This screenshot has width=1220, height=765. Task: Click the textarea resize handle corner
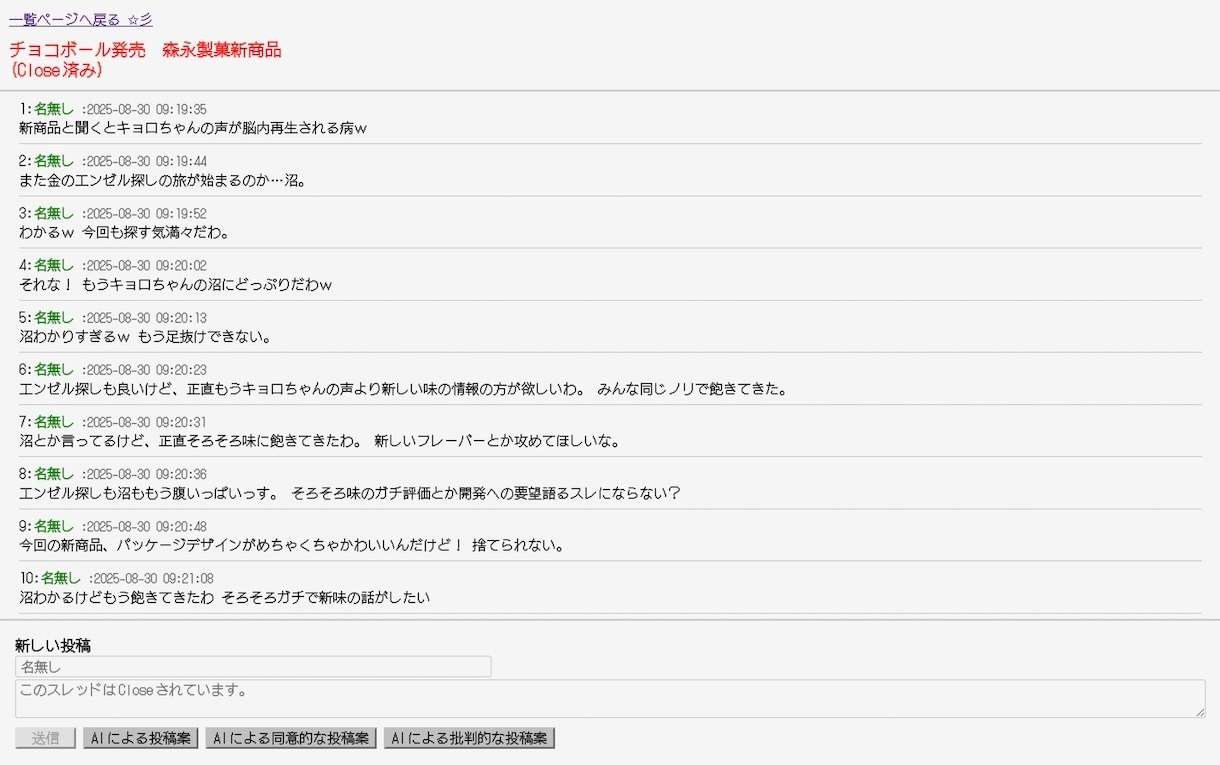tap(1199, 711)
